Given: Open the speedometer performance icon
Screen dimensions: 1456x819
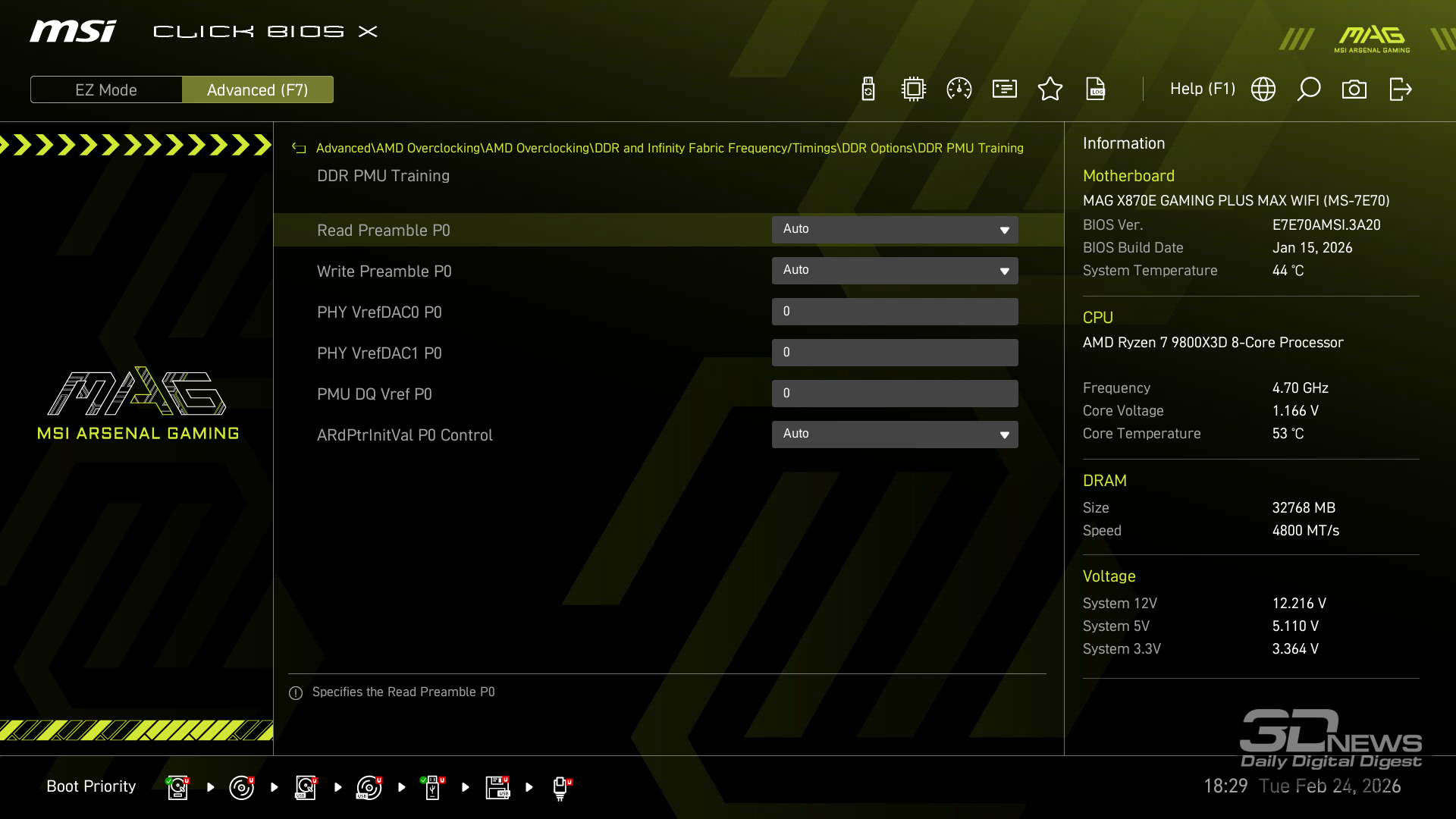Looking at the screenshot, I should tap(959, 89).
